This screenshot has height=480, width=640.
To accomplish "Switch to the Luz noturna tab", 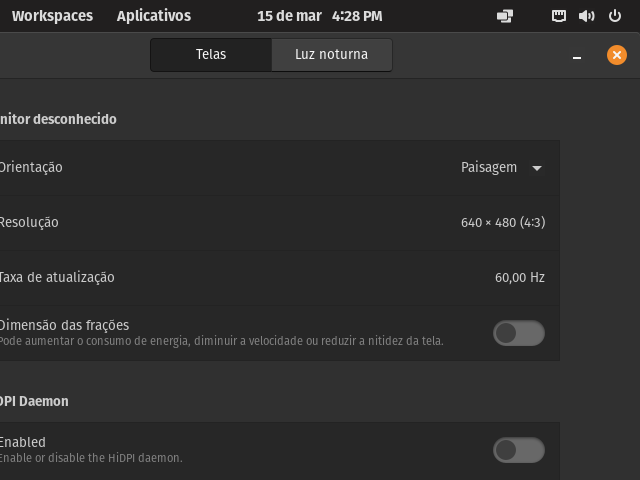I will pyautogui.click(x=331, y=55).
